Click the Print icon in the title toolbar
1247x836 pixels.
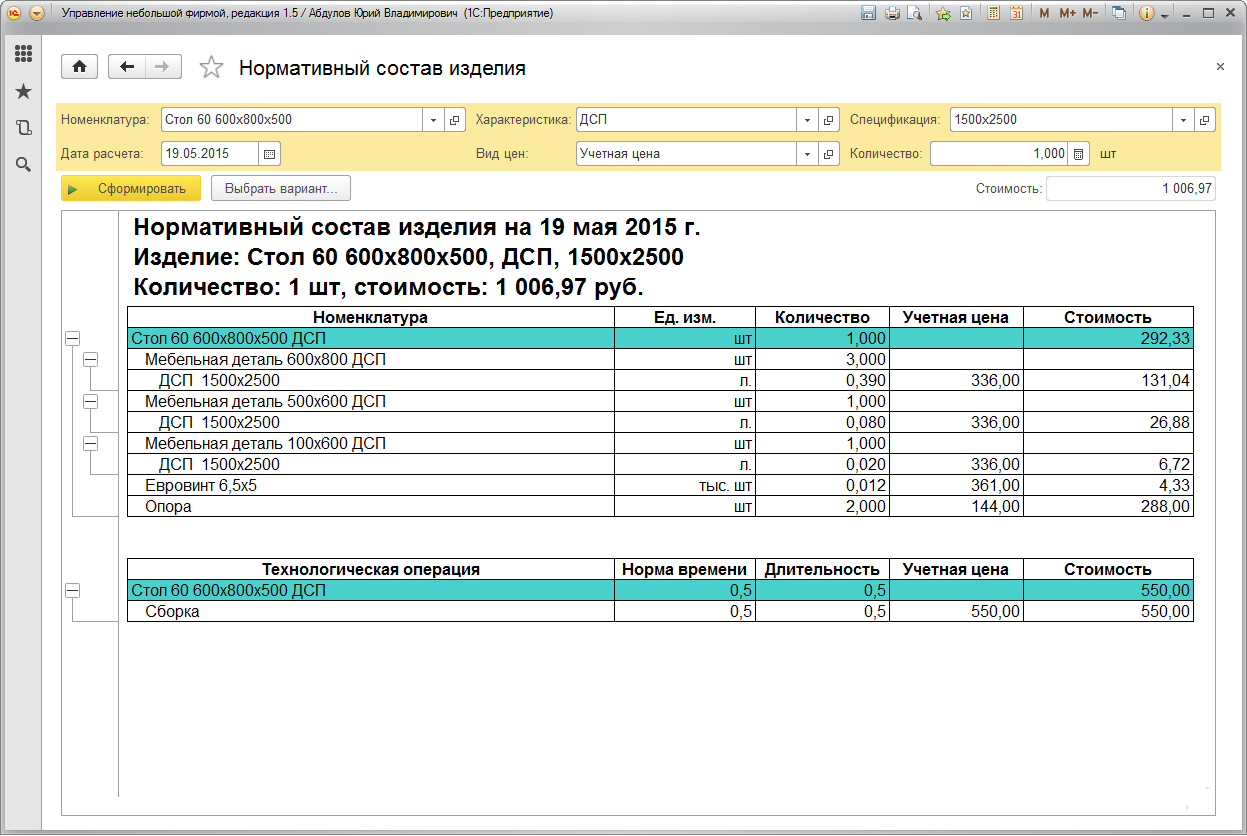(891, 14)
